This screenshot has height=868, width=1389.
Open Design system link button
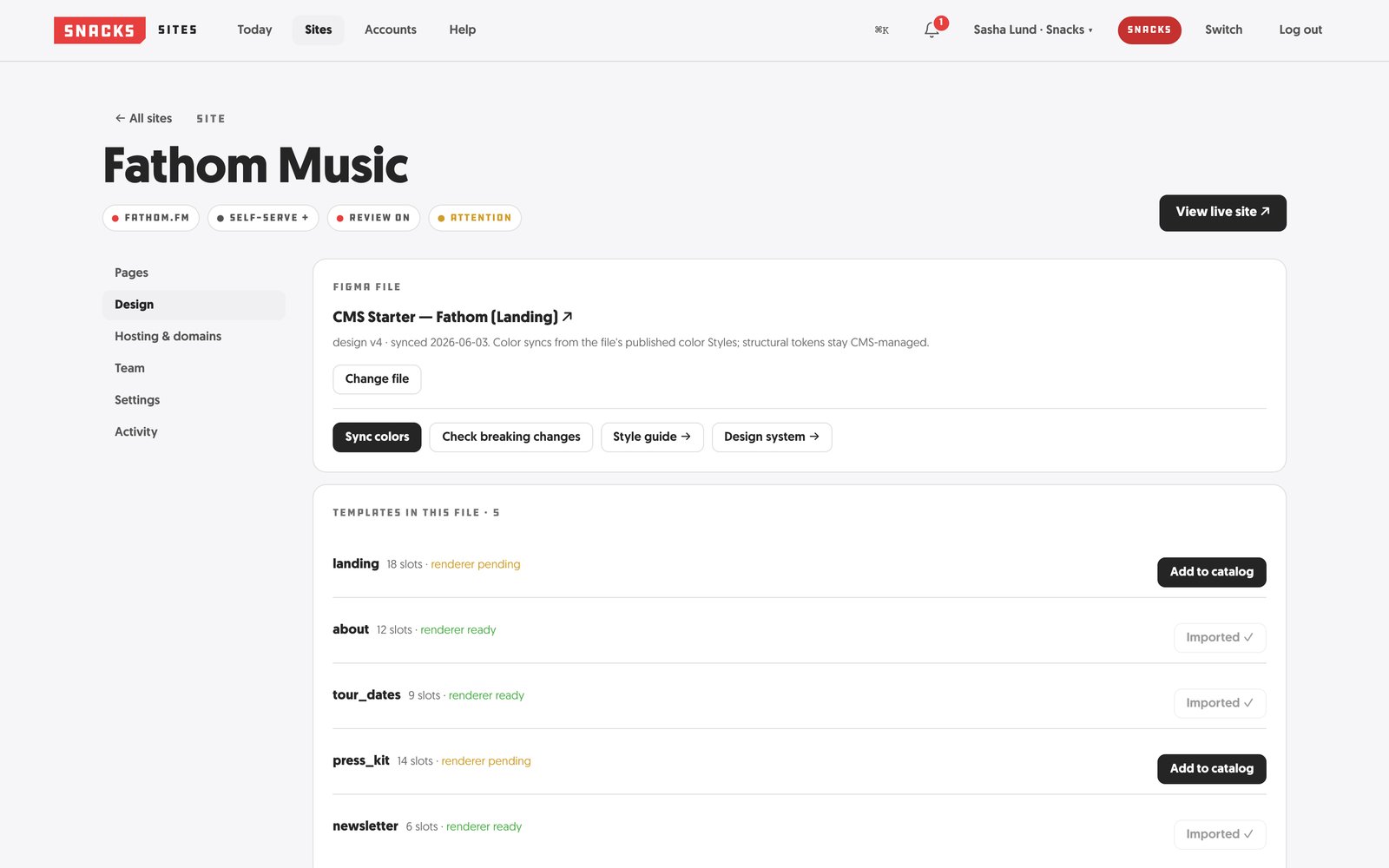pyautogui.click(x=772, y=437)
